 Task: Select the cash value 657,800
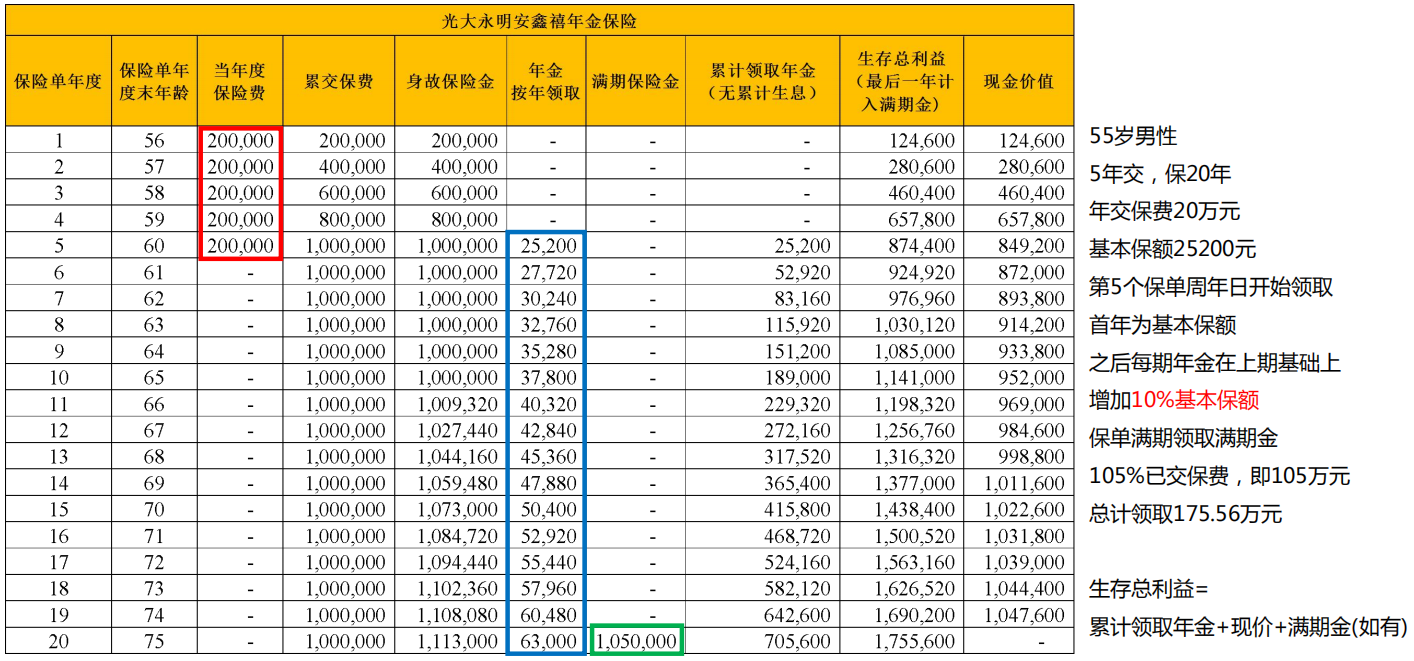pos(1032,220)
